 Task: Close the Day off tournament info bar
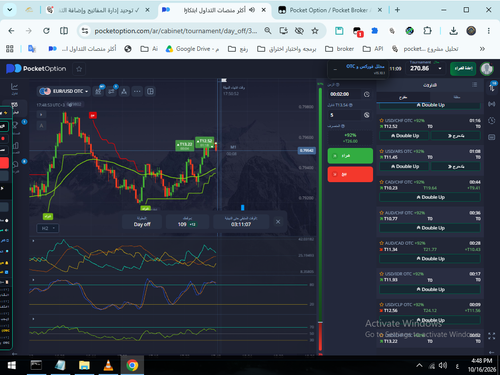tap(278, 222)
